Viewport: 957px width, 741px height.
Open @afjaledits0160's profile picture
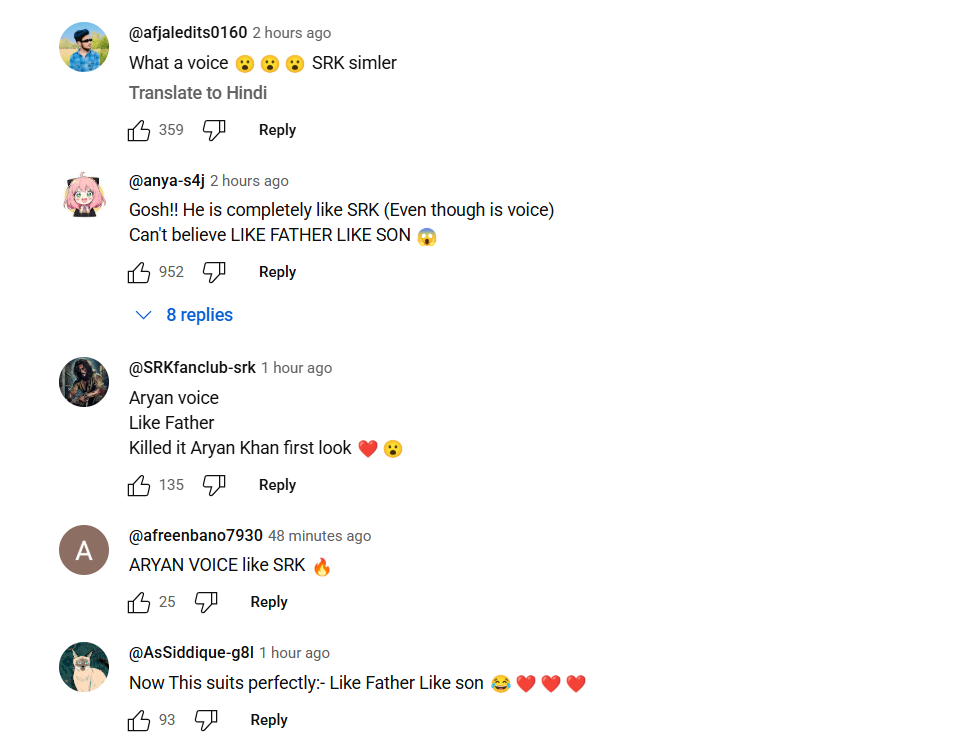[x=84, y=47]
